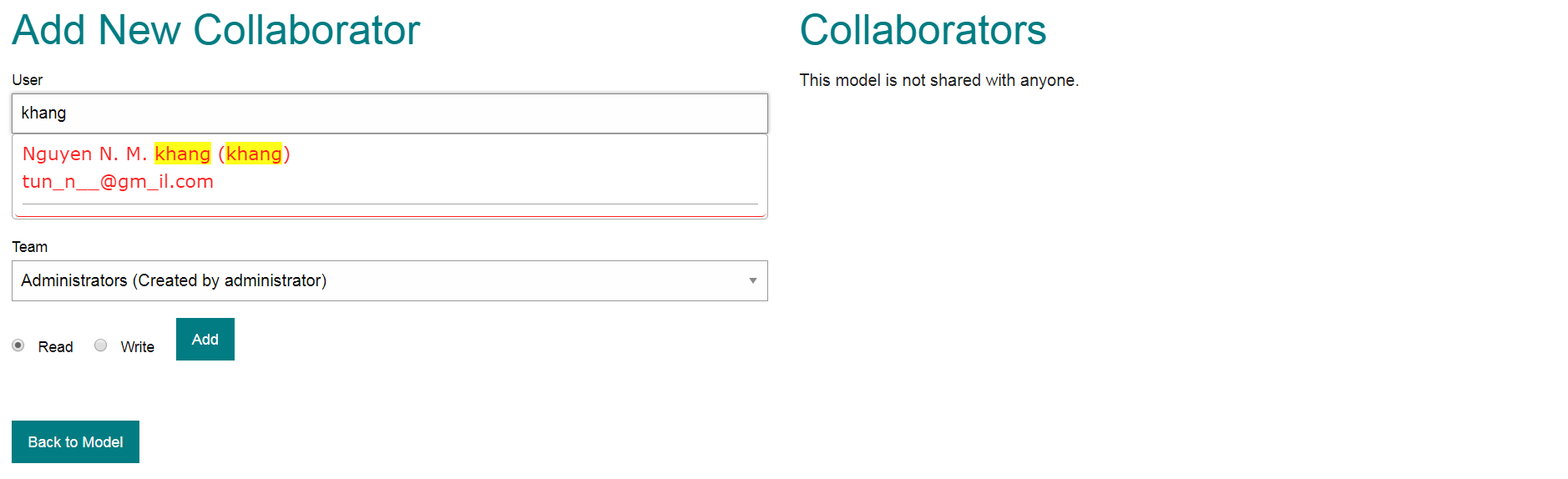This screenshot has width=1568, height=479.
Task: Go Back to Model
Action: click(x=75, y=442)
